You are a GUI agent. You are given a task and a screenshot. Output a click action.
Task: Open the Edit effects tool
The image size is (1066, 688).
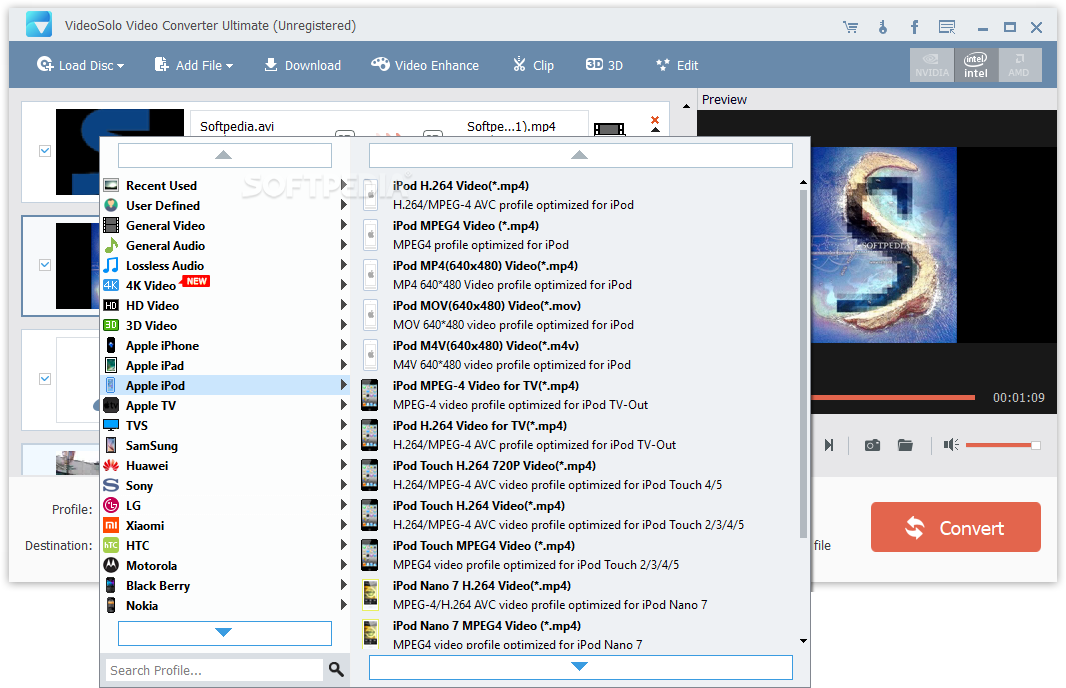(677, 65)
